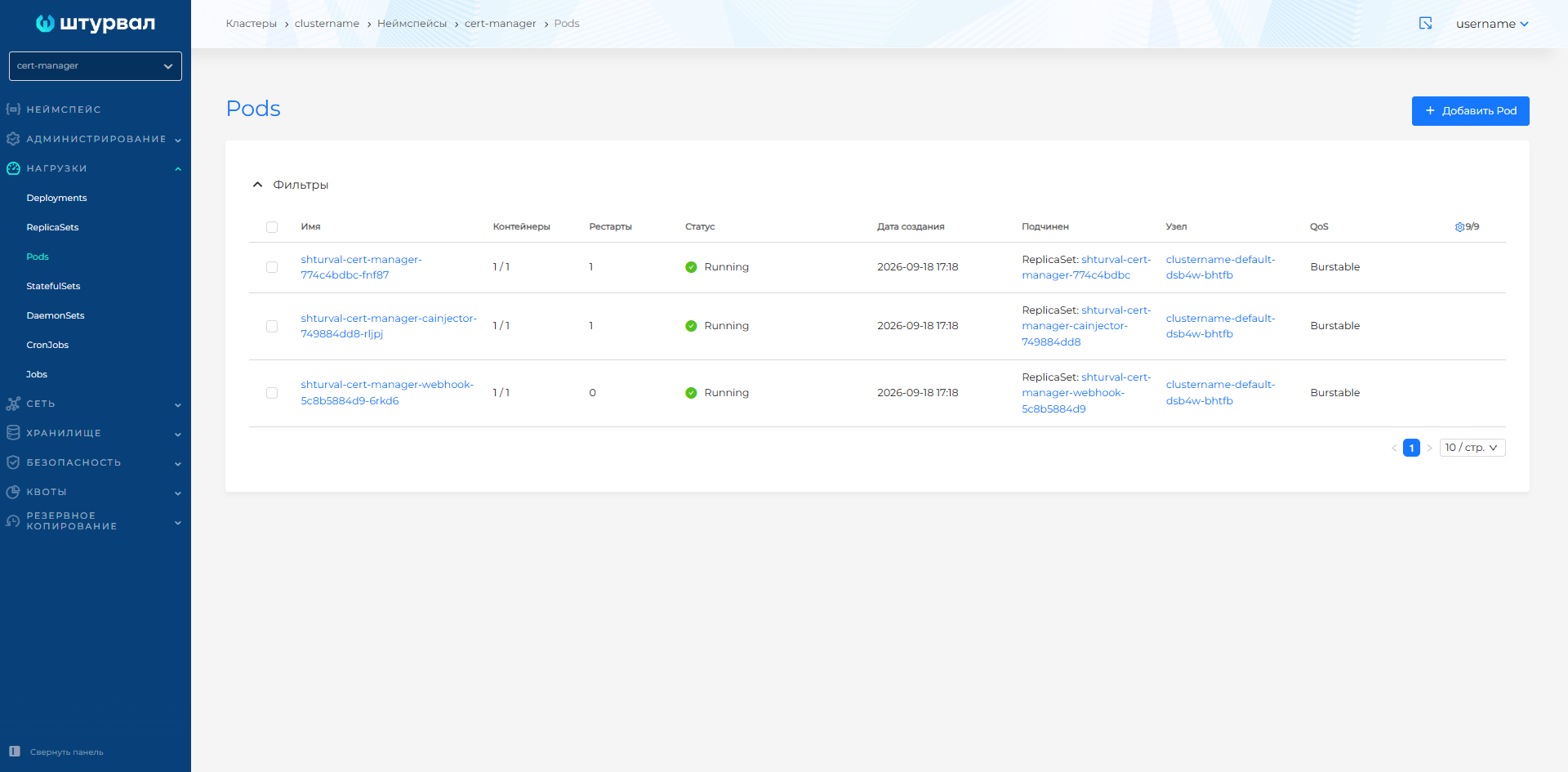Go to previous page arrow

[1394, 448]
